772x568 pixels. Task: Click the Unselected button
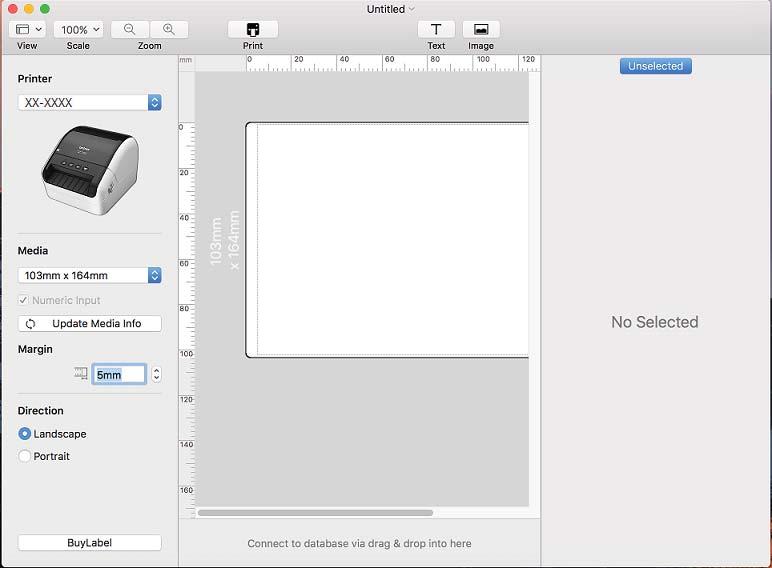(655, 66)
